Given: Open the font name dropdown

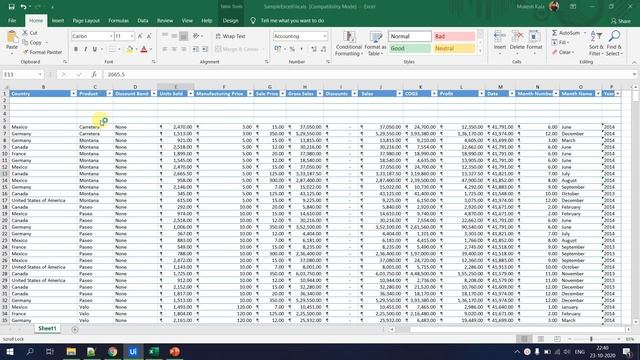Looking at the screenshot, I should 111,36.
